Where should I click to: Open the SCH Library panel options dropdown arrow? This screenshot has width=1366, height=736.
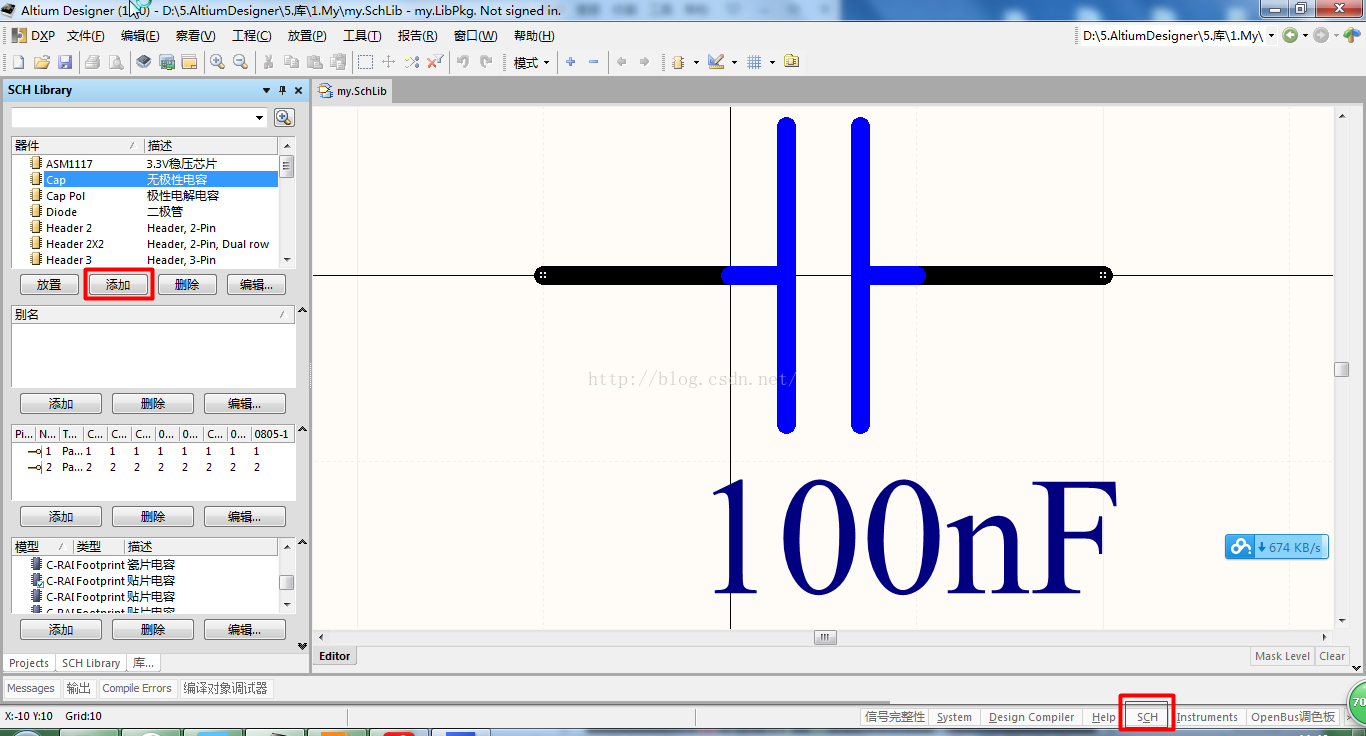pos(267,90)
